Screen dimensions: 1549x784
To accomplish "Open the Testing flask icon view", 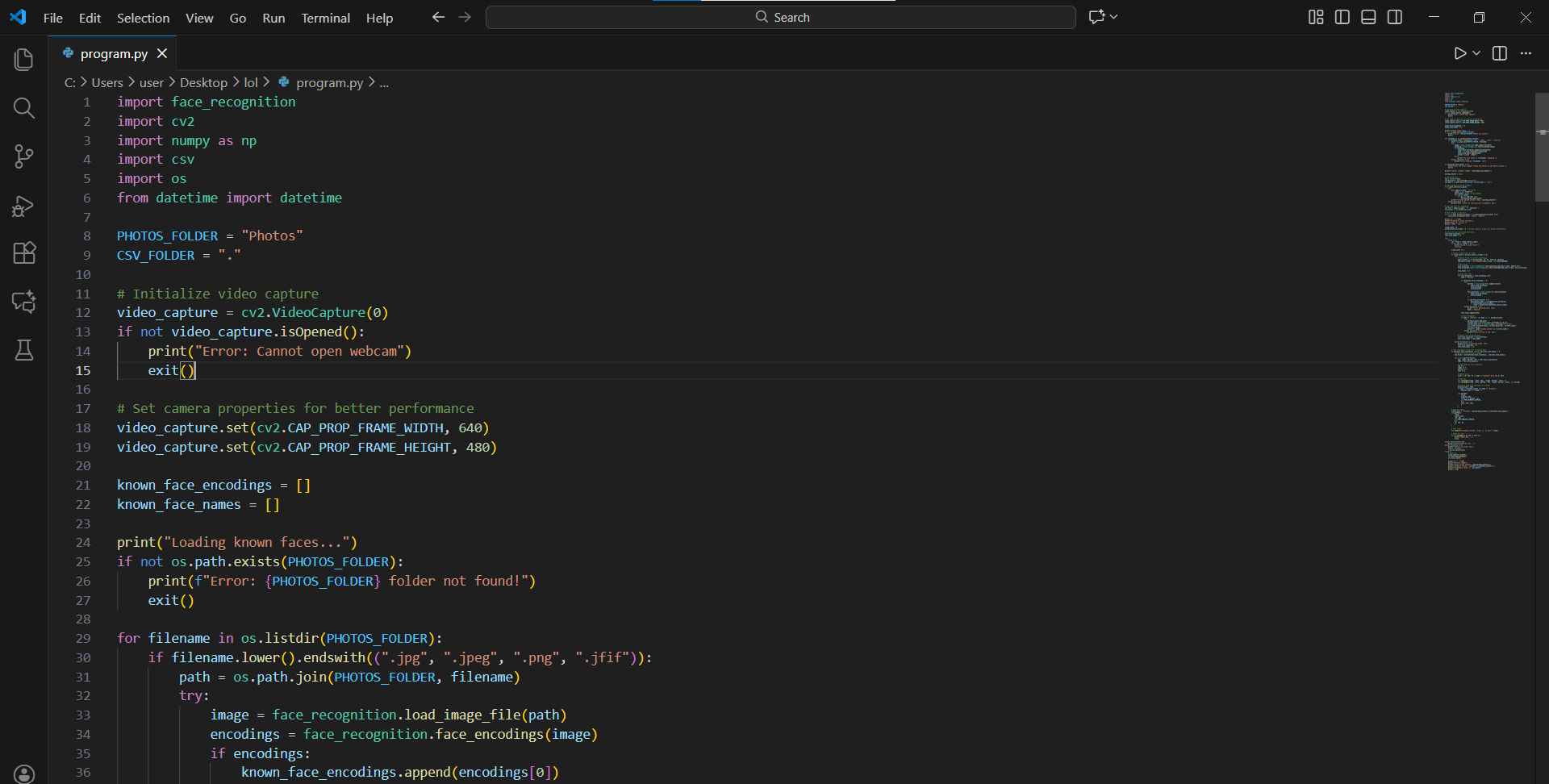I will coord(24,350).
